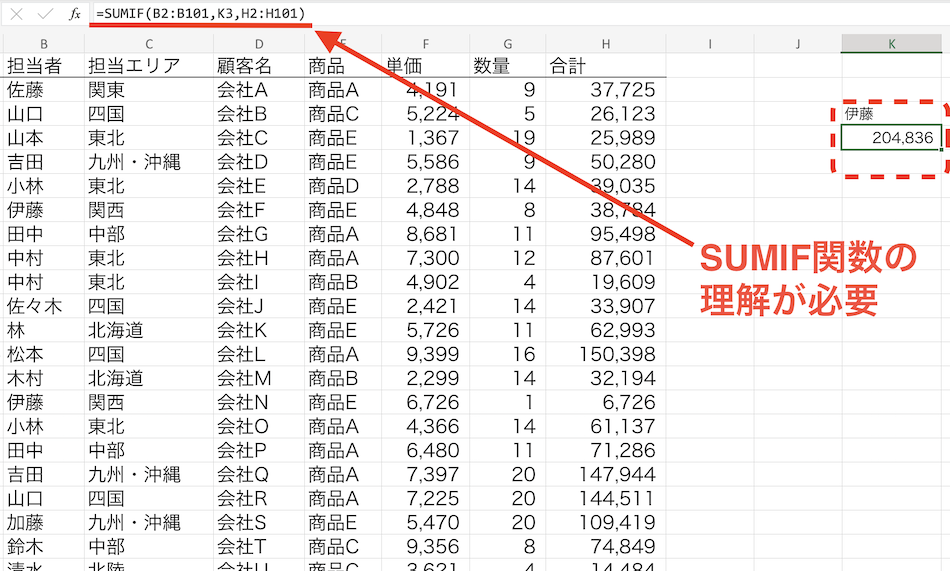
Task: Click the total cell 144,511
Action: click(606, 498)
